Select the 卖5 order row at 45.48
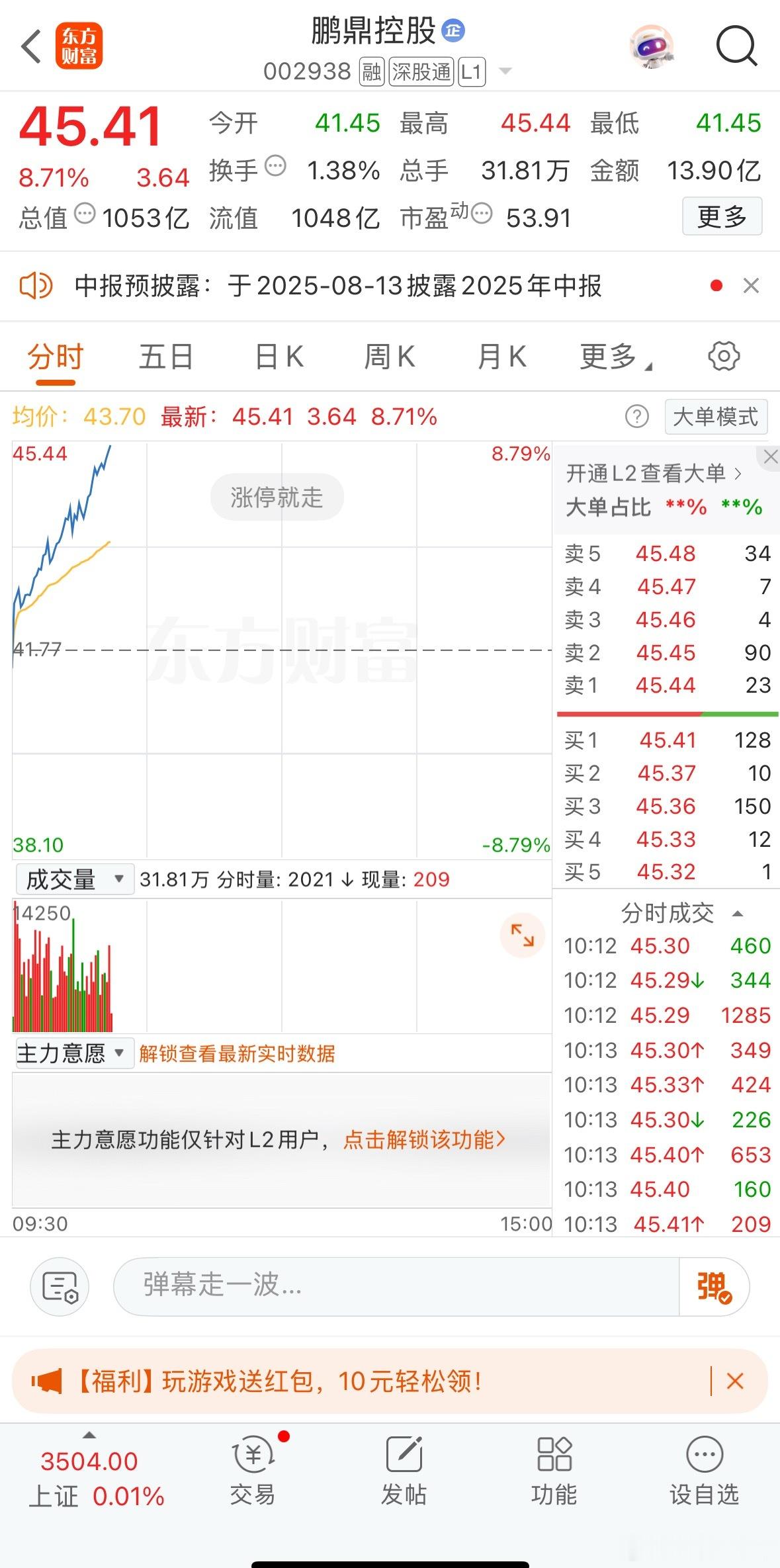780x1568 pixels. pos(667,553)
